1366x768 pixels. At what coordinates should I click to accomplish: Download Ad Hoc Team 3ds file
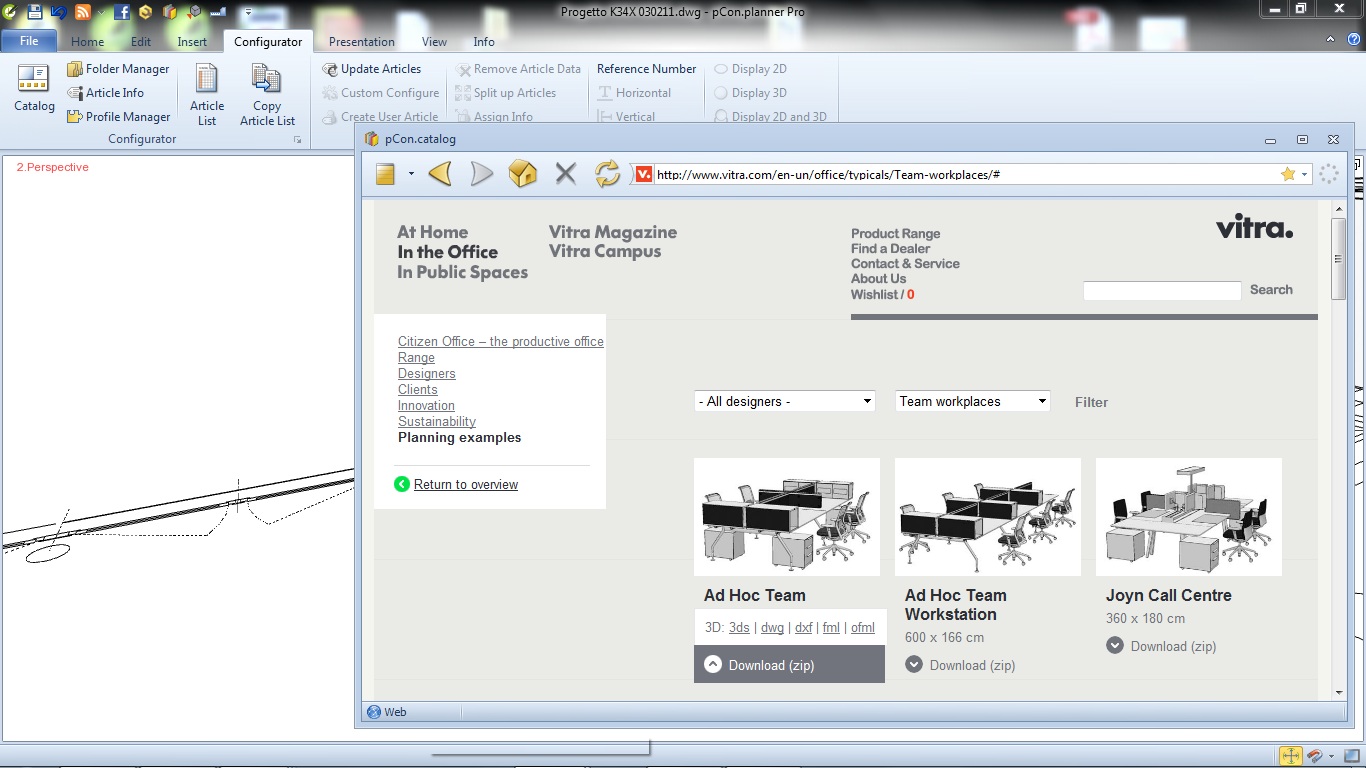click(x=739, y=628)
